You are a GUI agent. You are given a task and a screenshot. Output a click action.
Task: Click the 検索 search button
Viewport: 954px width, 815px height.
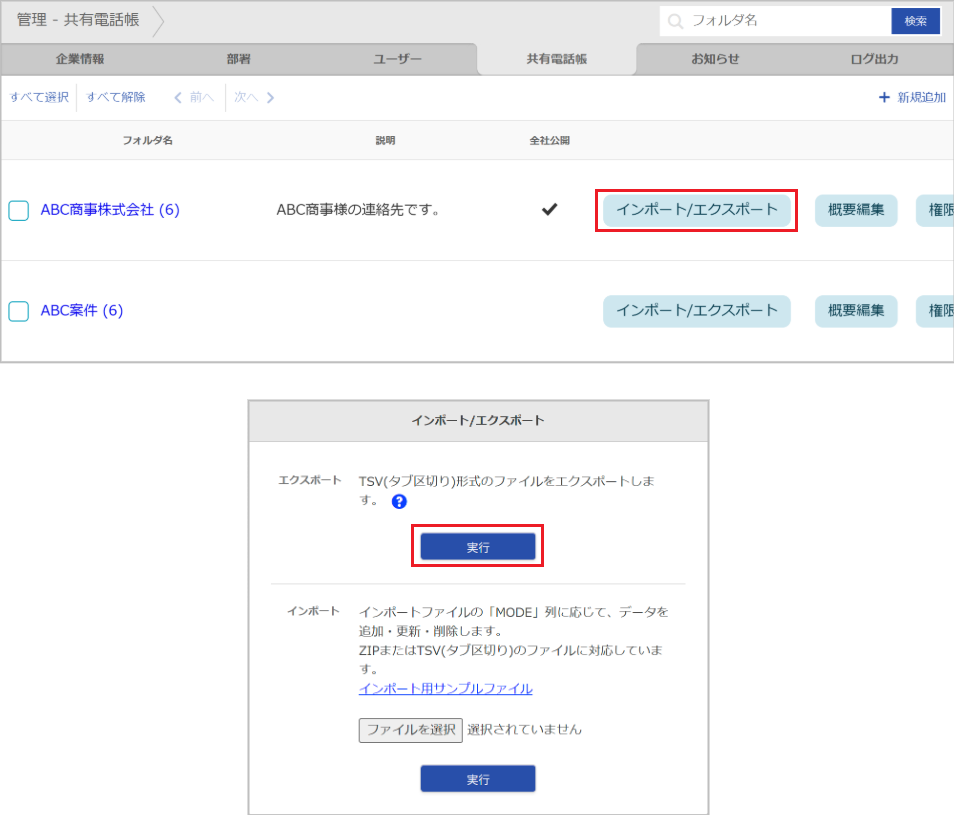pos(916,20)
